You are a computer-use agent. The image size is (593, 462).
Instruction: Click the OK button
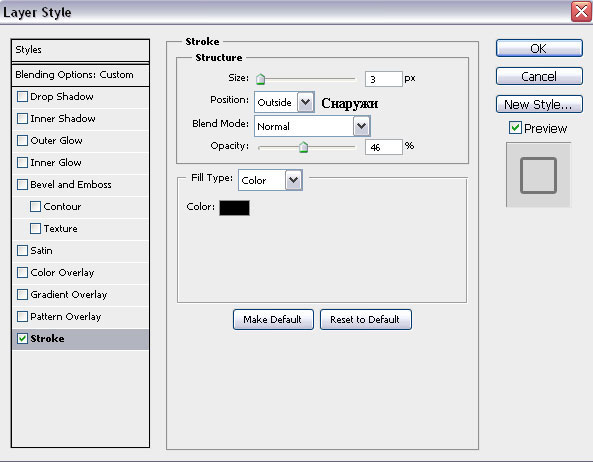pos(539,48)
